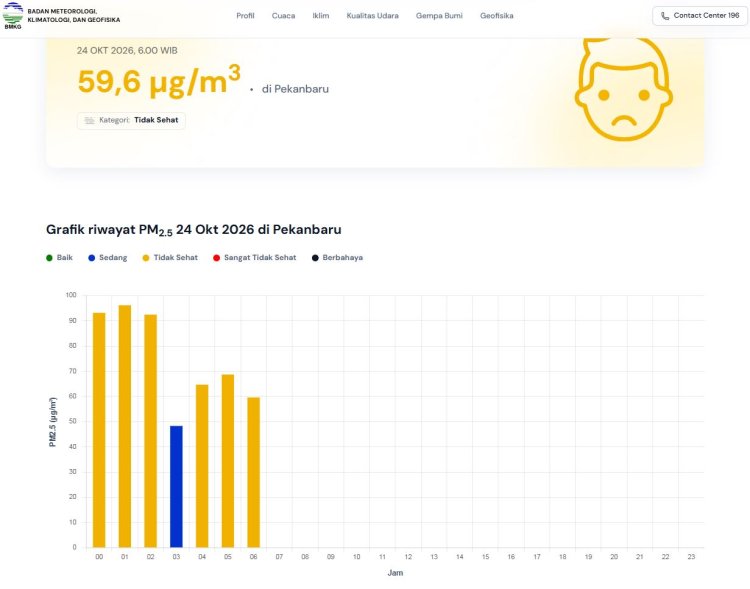Click the yellow bar for hour 02
The height and width of the screenshot is (589, 750).
pos(151,431)
